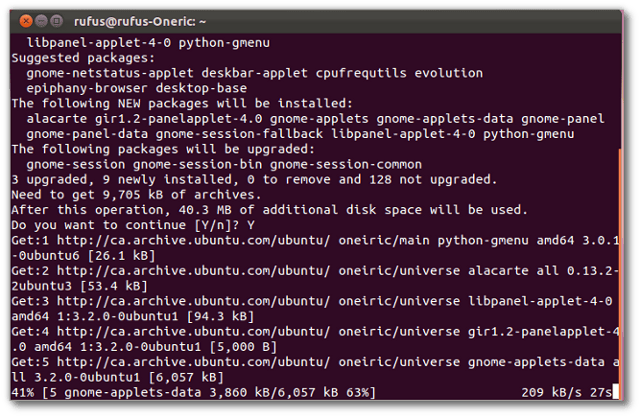Open the Get:3 ca.archive.ubuntu.com URL
The height and width of the screenshot is (417, 640).
point(193,302)
